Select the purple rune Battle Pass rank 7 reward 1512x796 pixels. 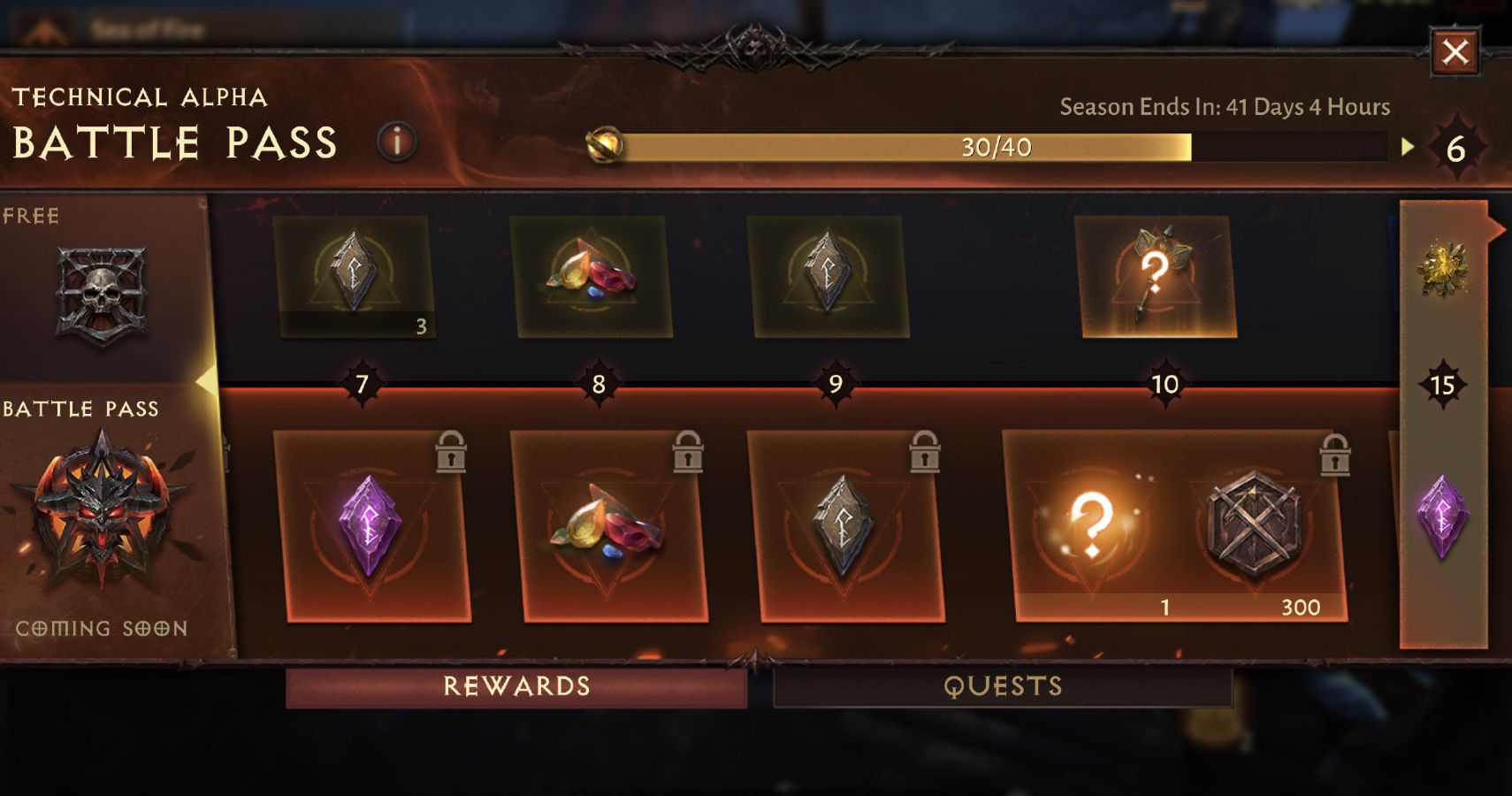tap(371, 526)
